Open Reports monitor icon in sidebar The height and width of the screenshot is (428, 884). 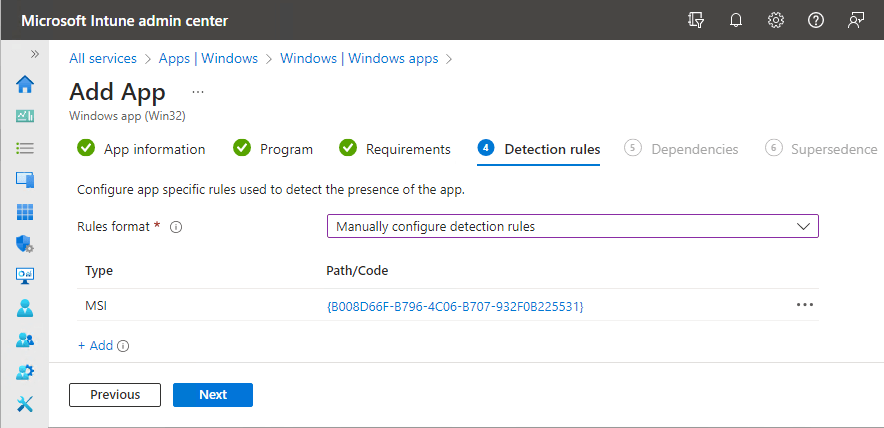25,276
